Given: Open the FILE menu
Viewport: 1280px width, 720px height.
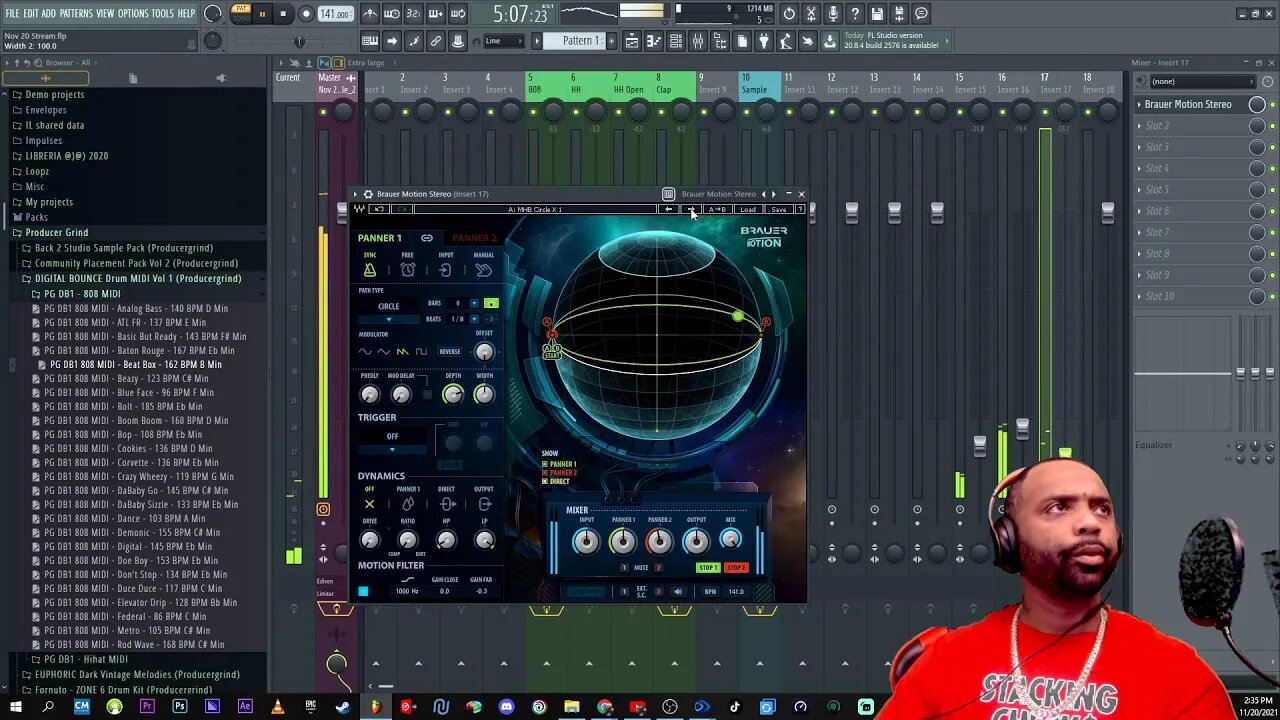Looking at the screenshot, I should [12, 14].
